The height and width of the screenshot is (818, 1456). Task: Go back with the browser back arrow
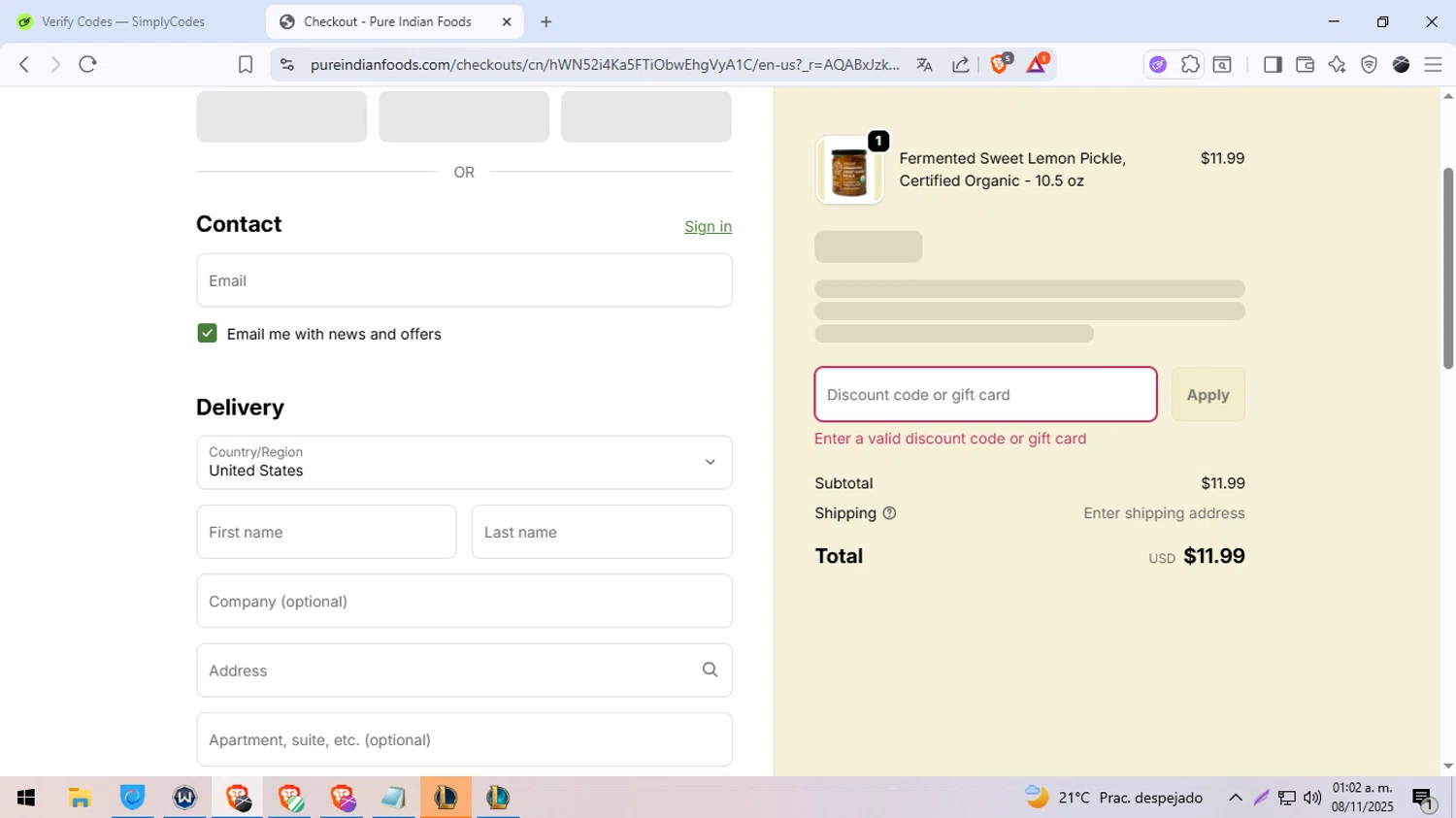(24, 64)
